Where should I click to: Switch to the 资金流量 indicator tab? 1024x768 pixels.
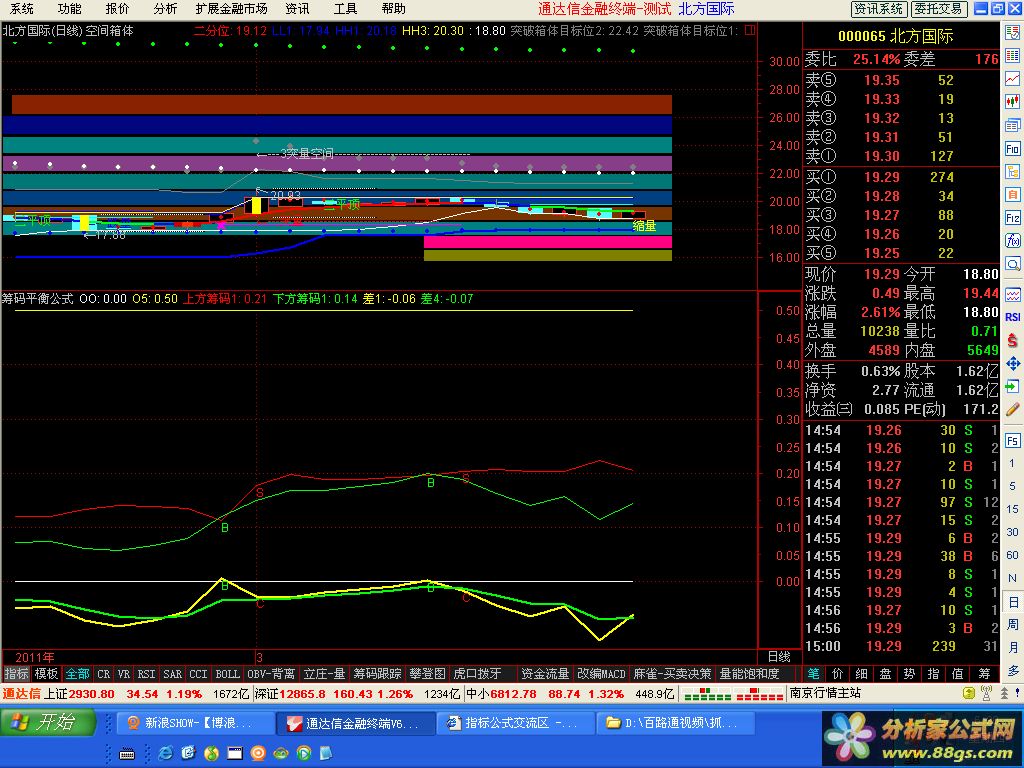pos(545,673)
